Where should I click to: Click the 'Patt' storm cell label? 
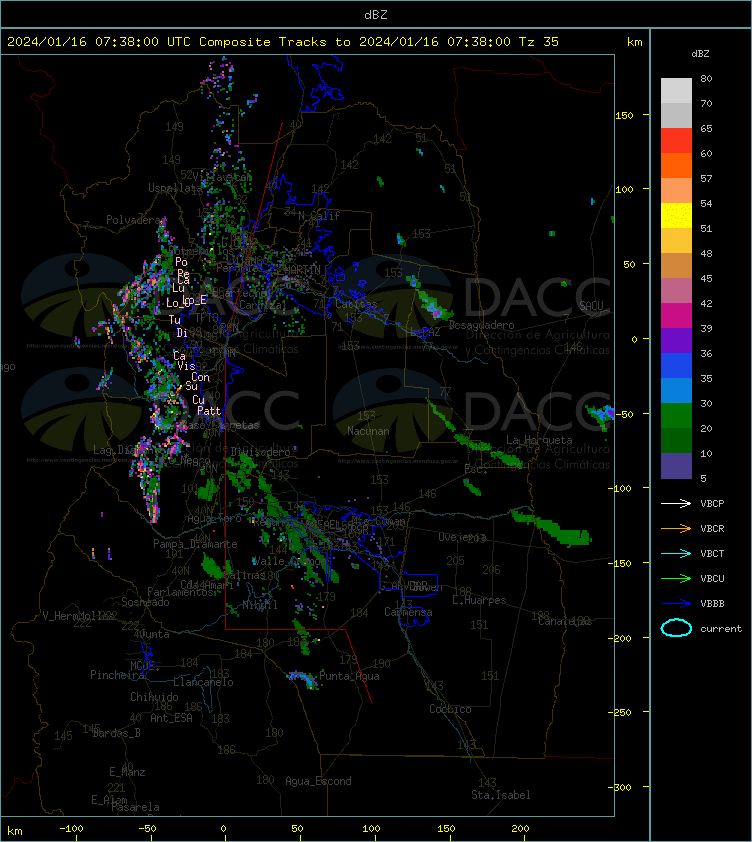(209, 411)
